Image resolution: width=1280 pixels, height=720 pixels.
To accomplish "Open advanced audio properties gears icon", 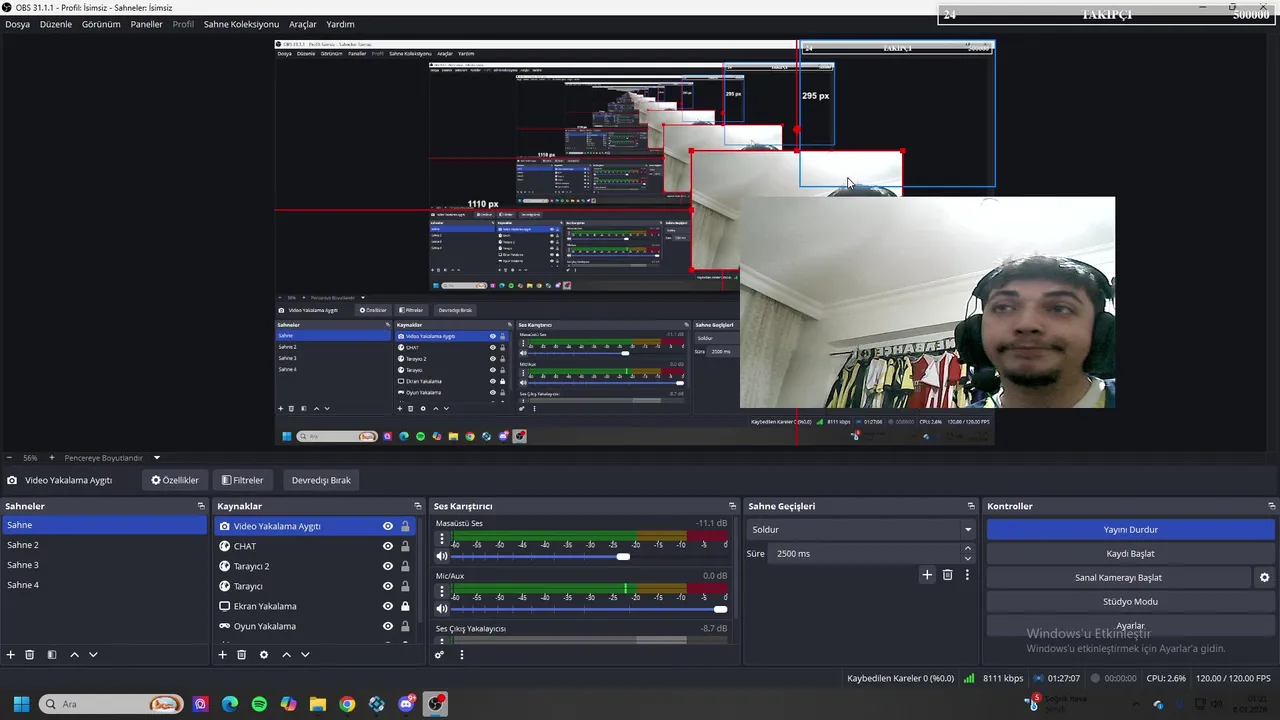I will (x=439, y=655).
